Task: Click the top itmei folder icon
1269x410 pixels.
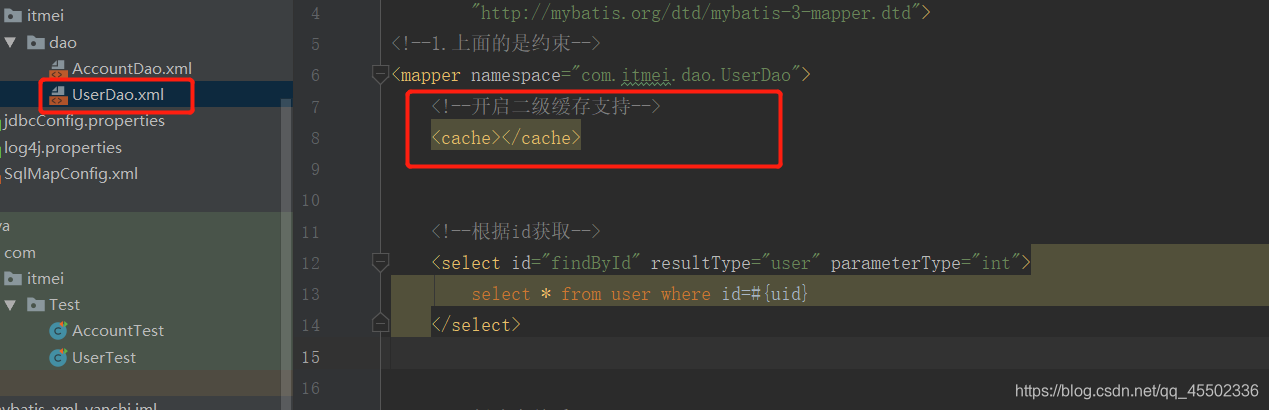Action: (x=13, y=15)
